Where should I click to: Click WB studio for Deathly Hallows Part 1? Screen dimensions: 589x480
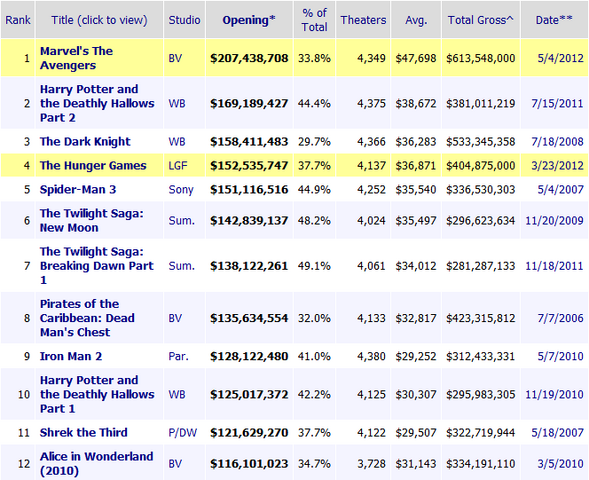[x=177, y=395]
